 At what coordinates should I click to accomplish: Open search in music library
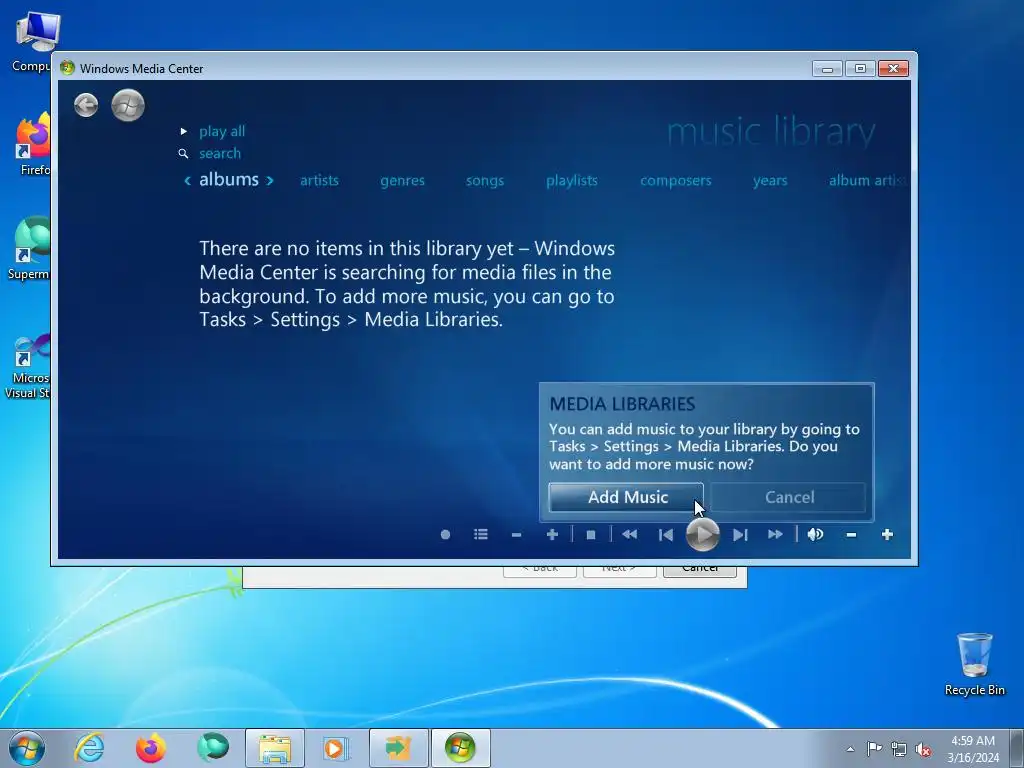pos(220,153)
